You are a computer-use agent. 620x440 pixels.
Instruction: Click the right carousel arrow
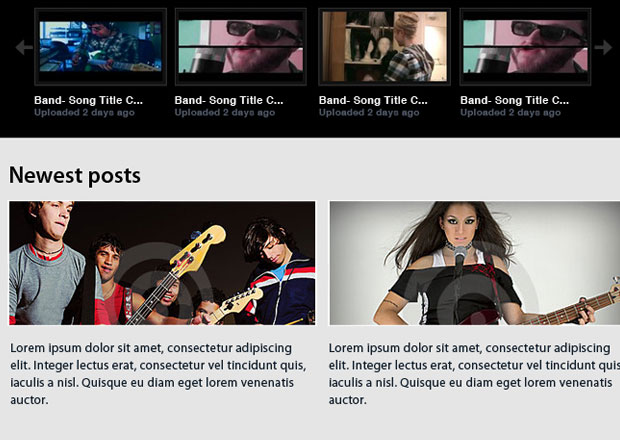603,47
